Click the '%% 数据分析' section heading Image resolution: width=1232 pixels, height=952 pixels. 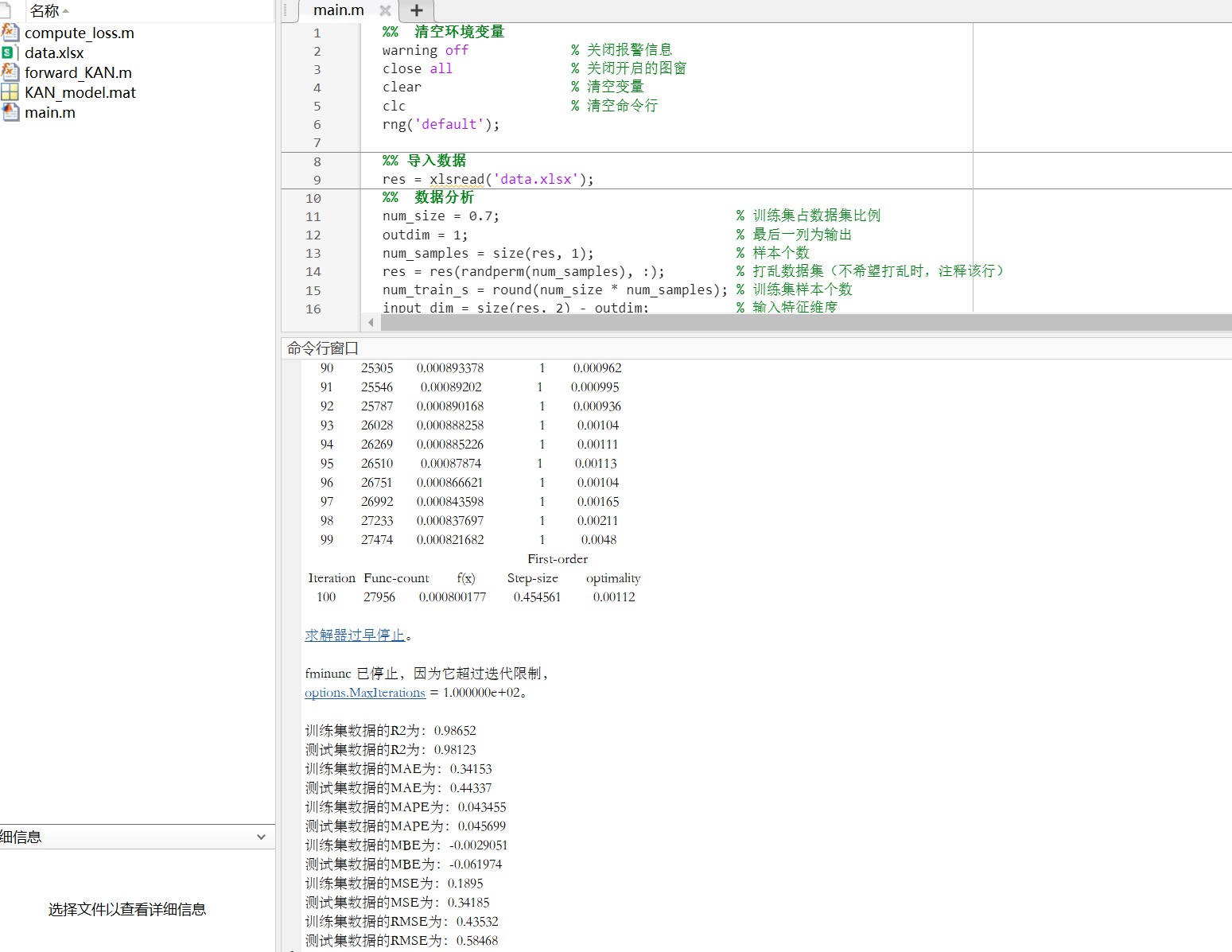[428, 197]
